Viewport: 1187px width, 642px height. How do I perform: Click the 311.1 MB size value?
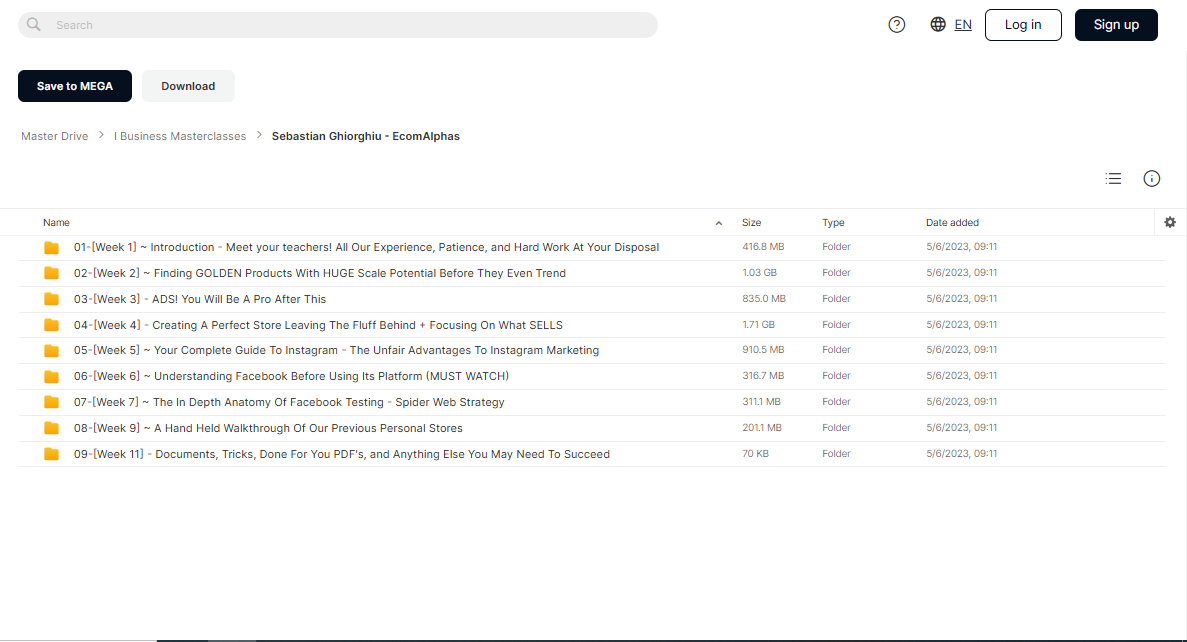pyautogui.click(x=762, y=401)
